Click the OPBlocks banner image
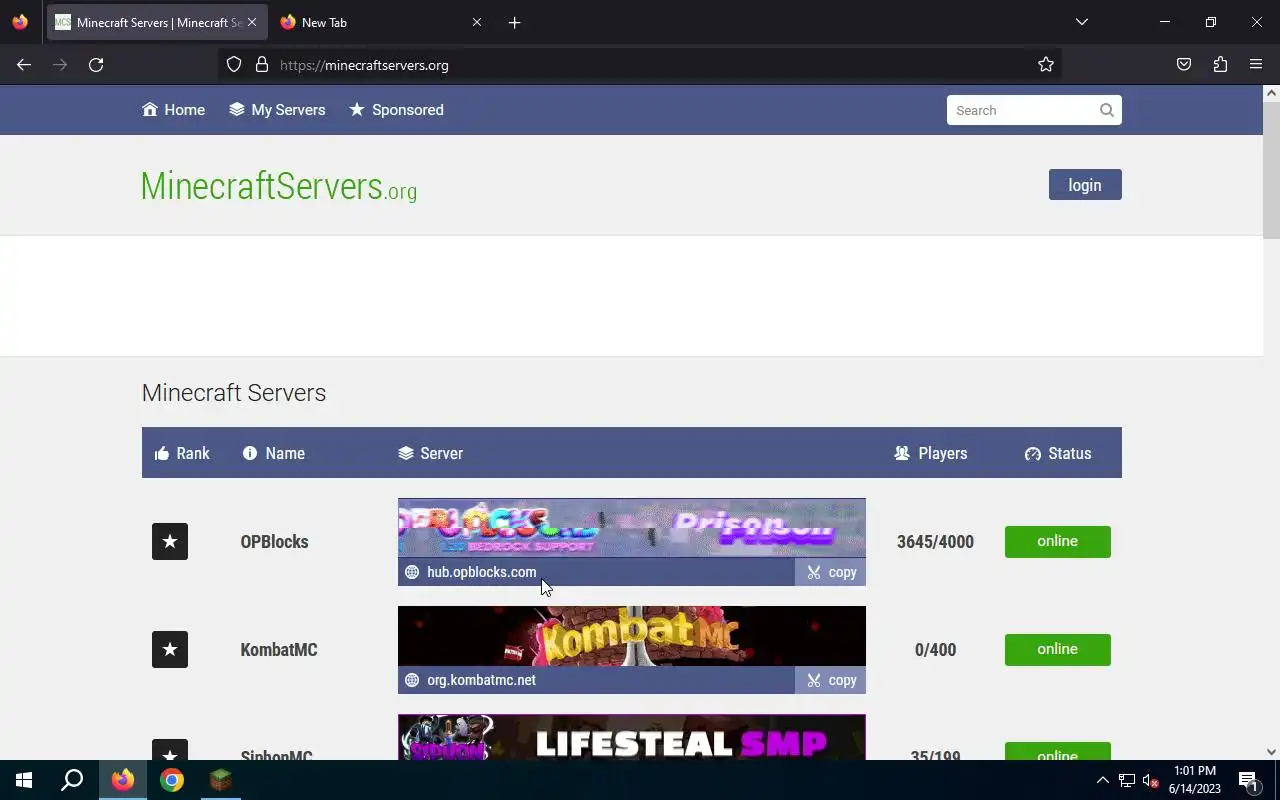This screenshot has height=800, width=1280. click(x=632, y=528)
